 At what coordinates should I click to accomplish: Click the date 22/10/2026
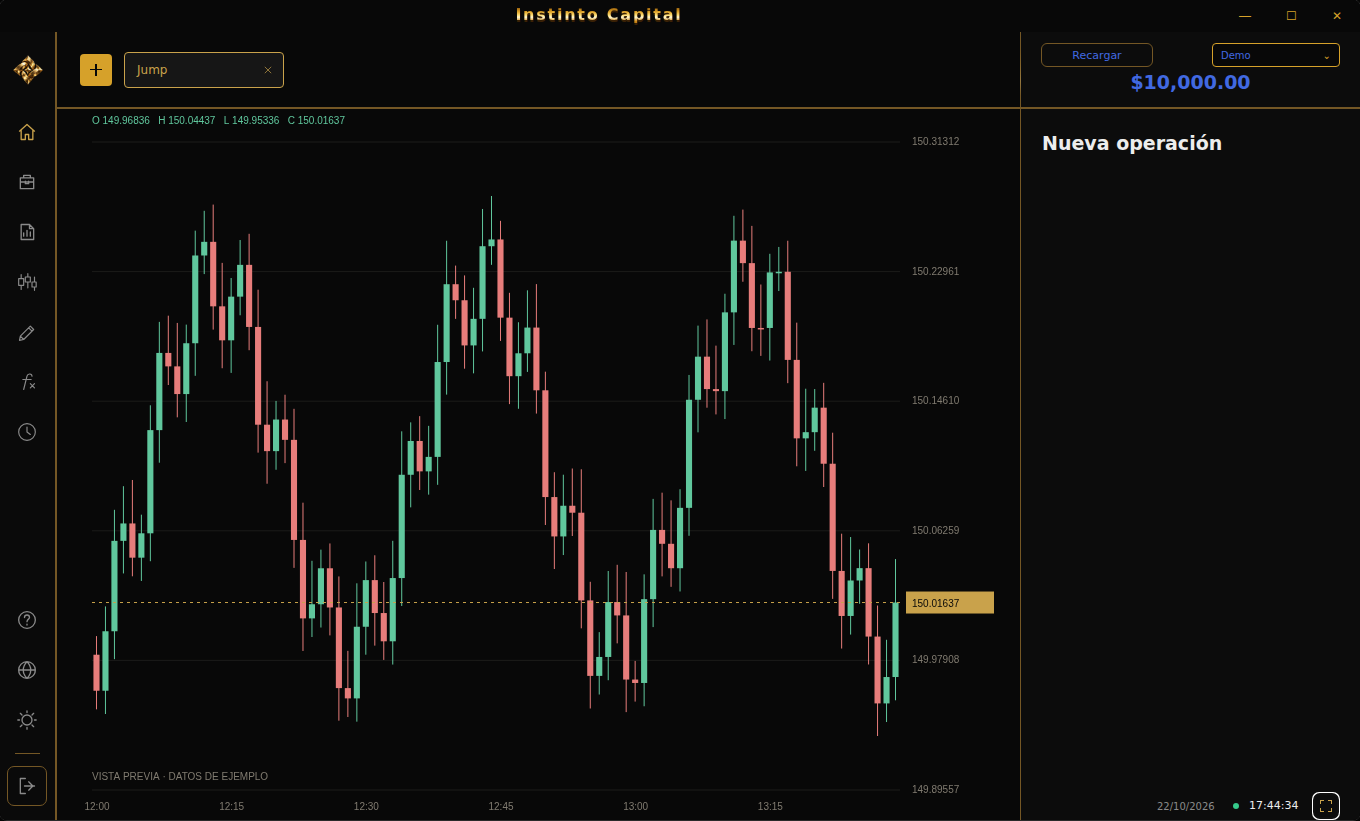click(x=1186, y=806)
